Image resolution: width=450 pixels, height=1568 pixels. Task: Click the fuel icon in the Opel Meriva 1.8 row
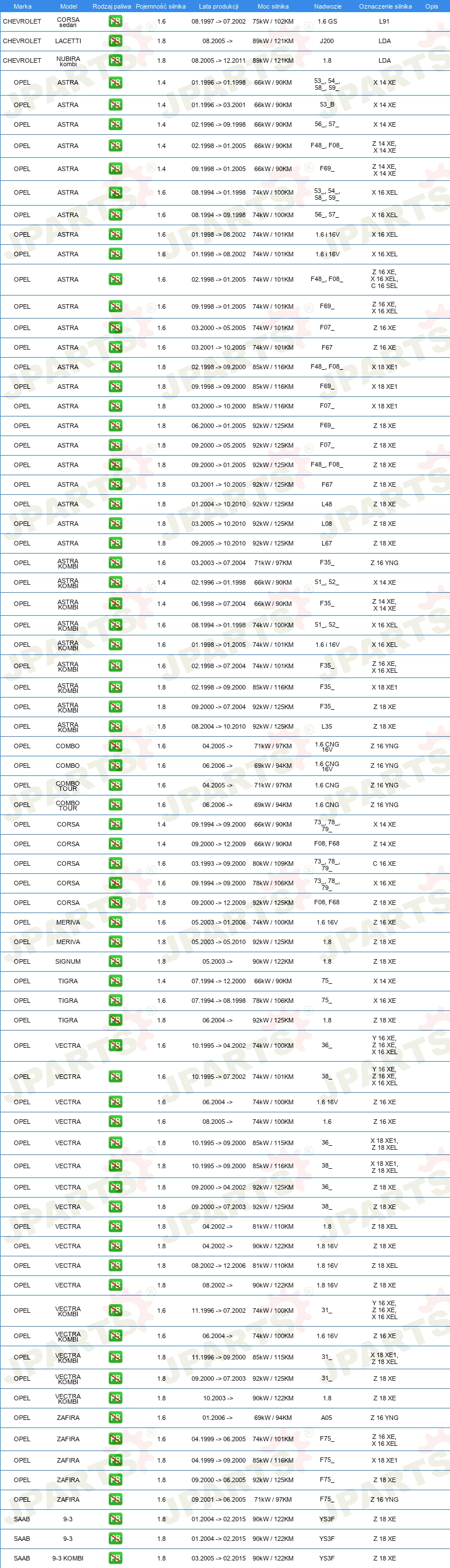pos(115,942)
